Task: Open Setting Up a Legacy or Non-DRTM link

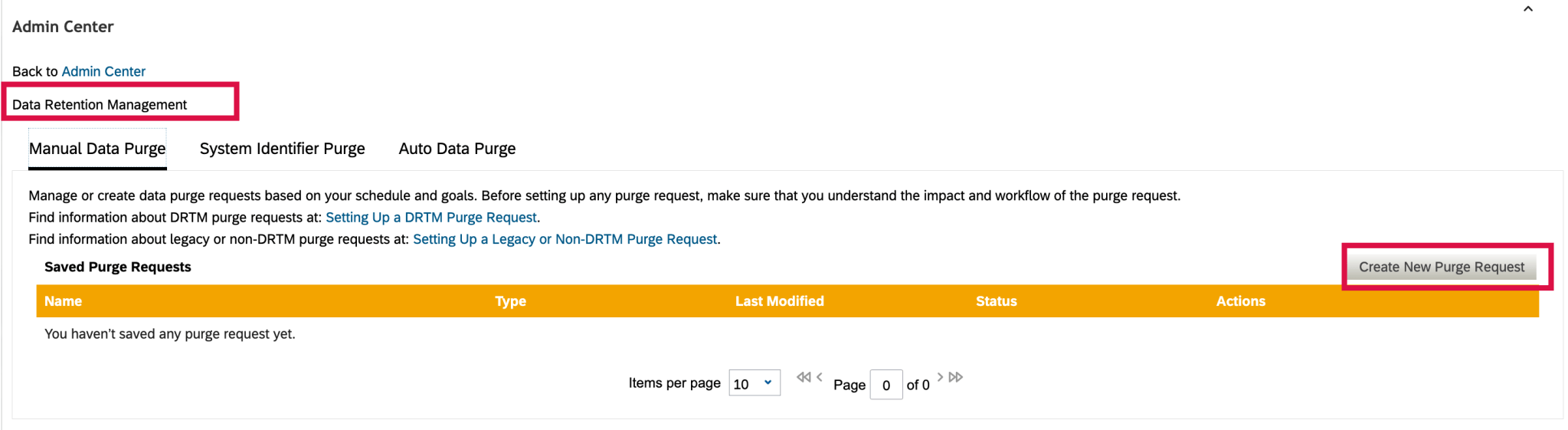Action: coord(565,239)
